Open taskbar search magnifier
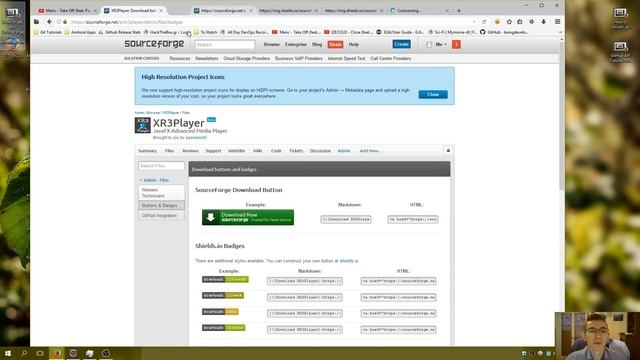The width and height of the screenshot is (640, 360). pos(24,353)
